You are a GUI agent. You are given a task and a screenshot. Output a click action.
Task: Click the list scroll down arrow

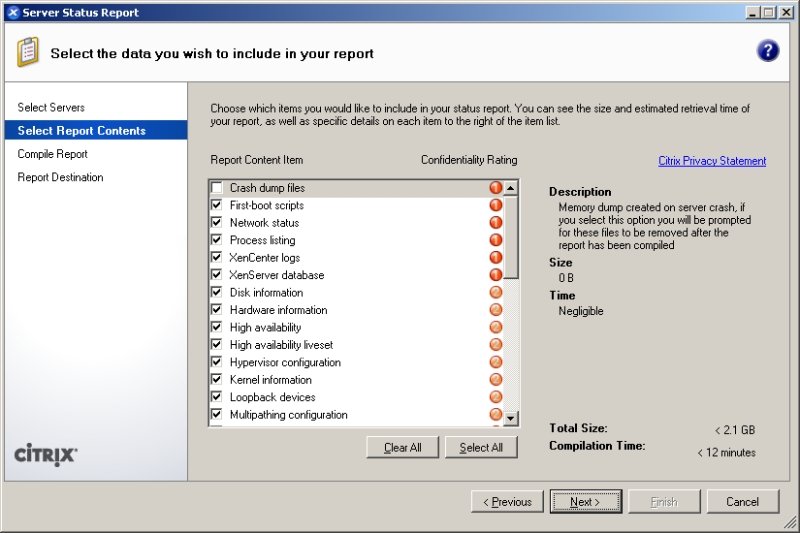(x=511, y=419)
